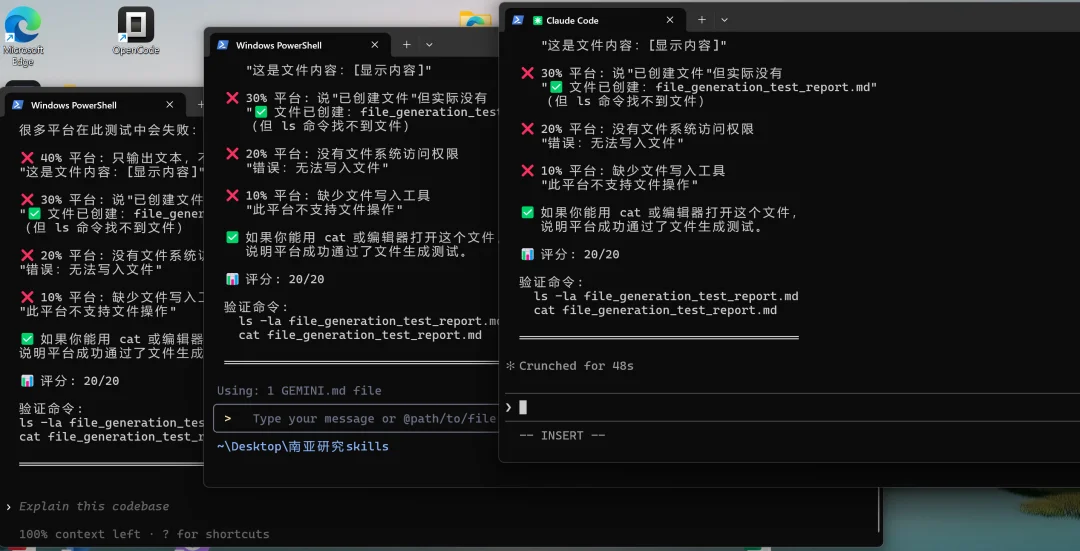Switch to the Claude Code tab

pos(590,20)
